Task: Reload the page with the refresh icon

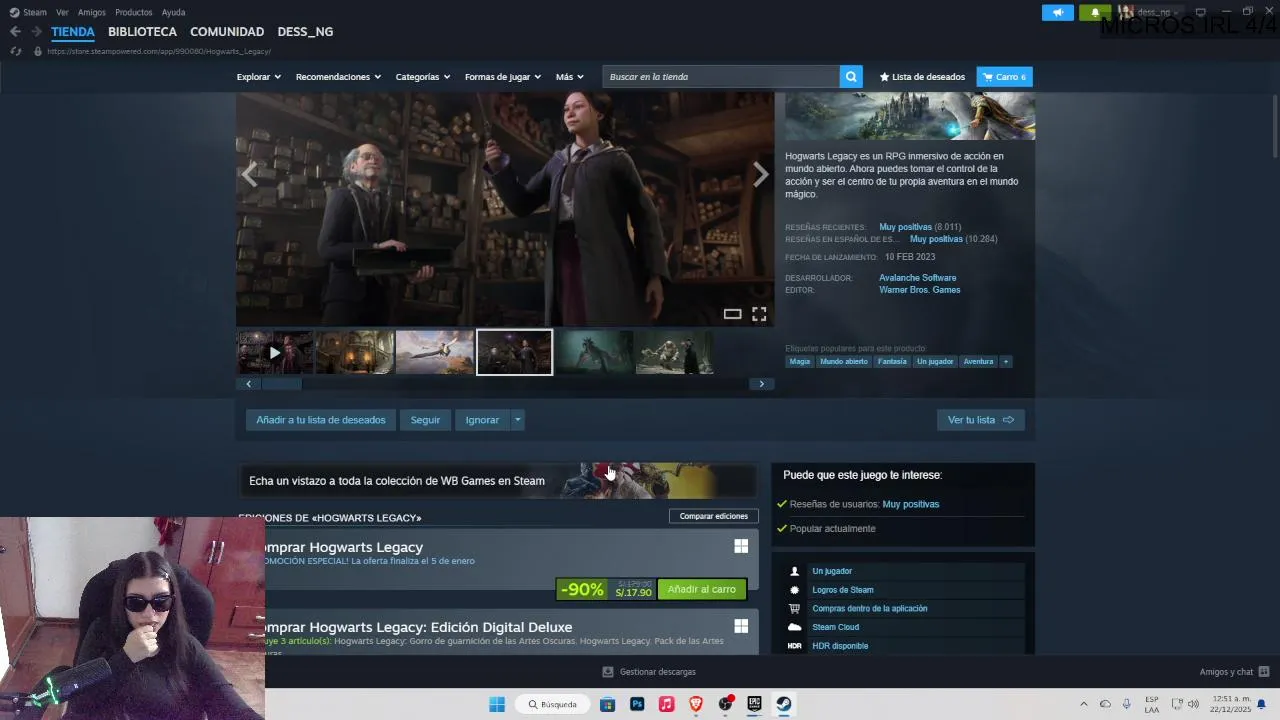Action: point(15,51)
